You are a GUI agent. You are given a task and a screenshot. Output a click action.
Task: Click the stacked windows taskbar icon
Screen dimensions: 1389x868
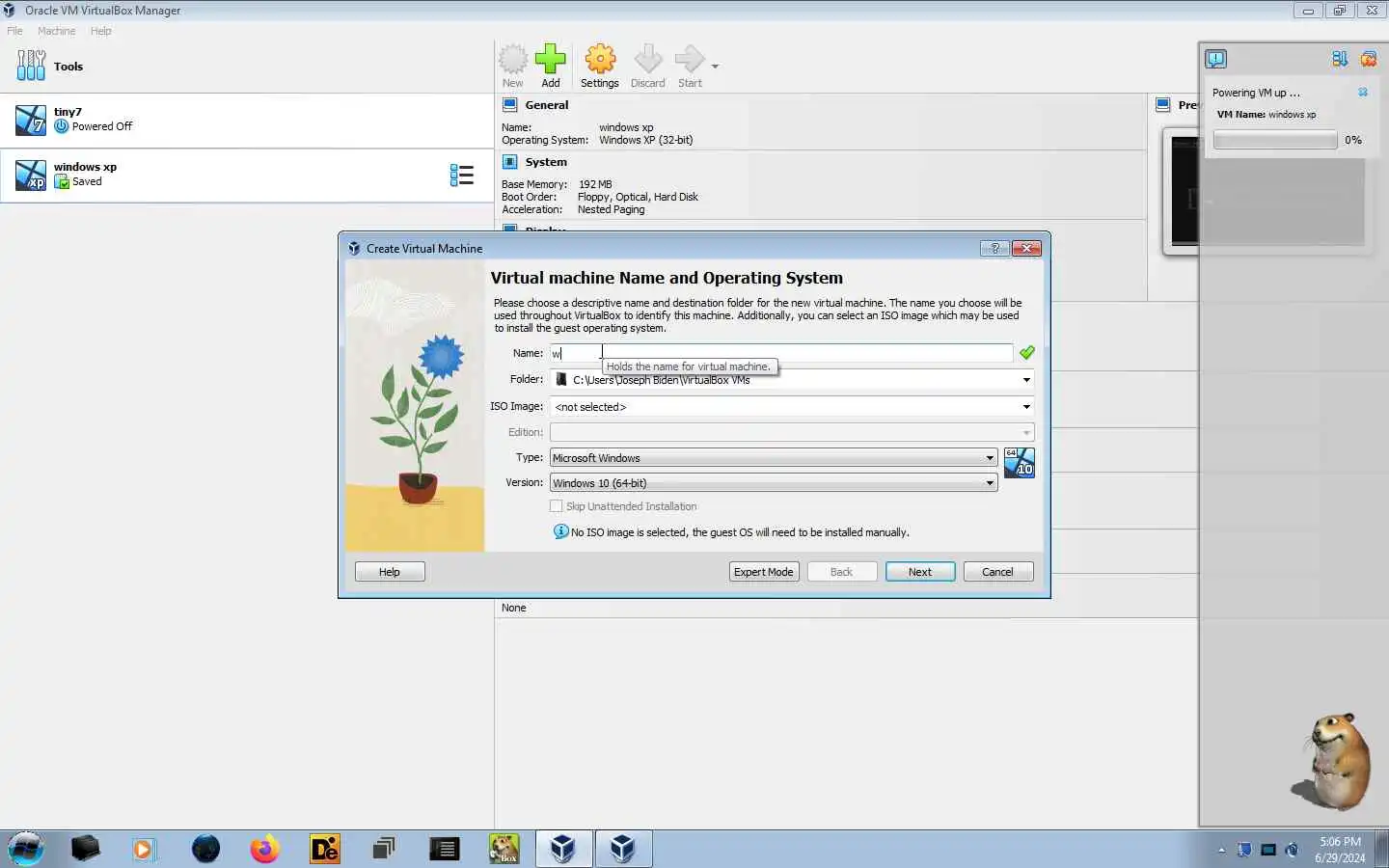click(x=384, y=849)
